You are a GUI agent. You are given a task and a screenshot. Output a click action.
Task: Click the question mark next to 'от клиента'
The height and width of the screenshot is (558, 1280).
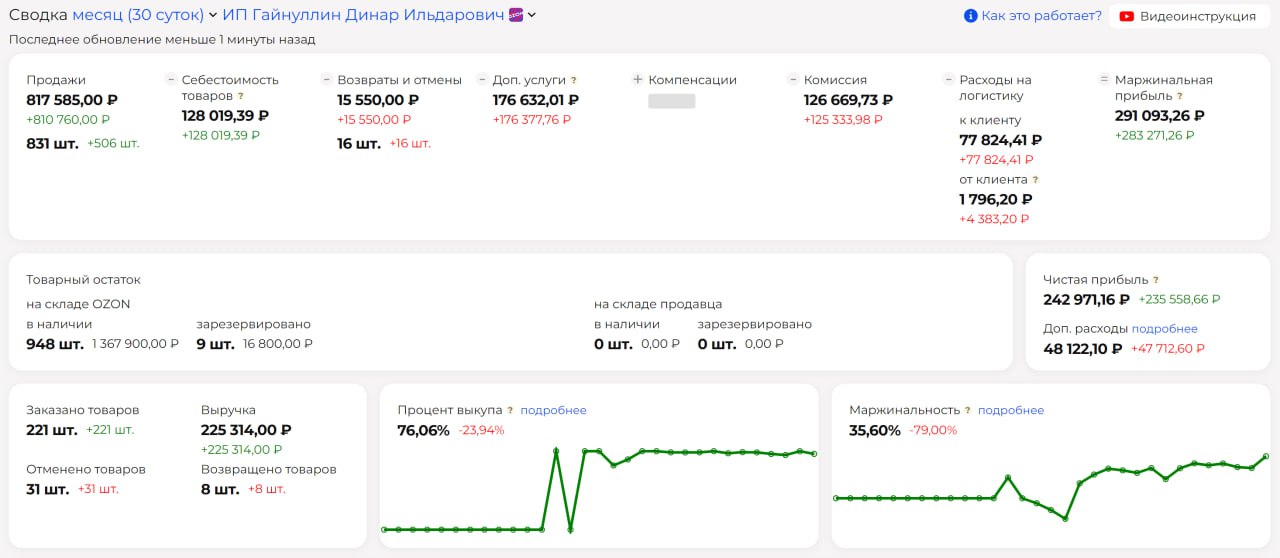(1035, 180)
